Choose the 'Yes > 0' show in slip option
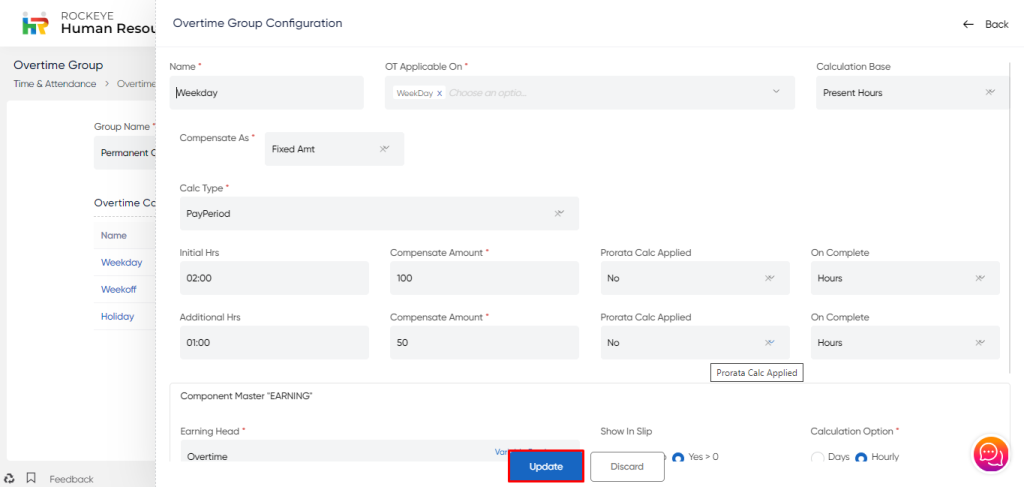This screenshot has height=487, width=1024. (x=678, y=457)
